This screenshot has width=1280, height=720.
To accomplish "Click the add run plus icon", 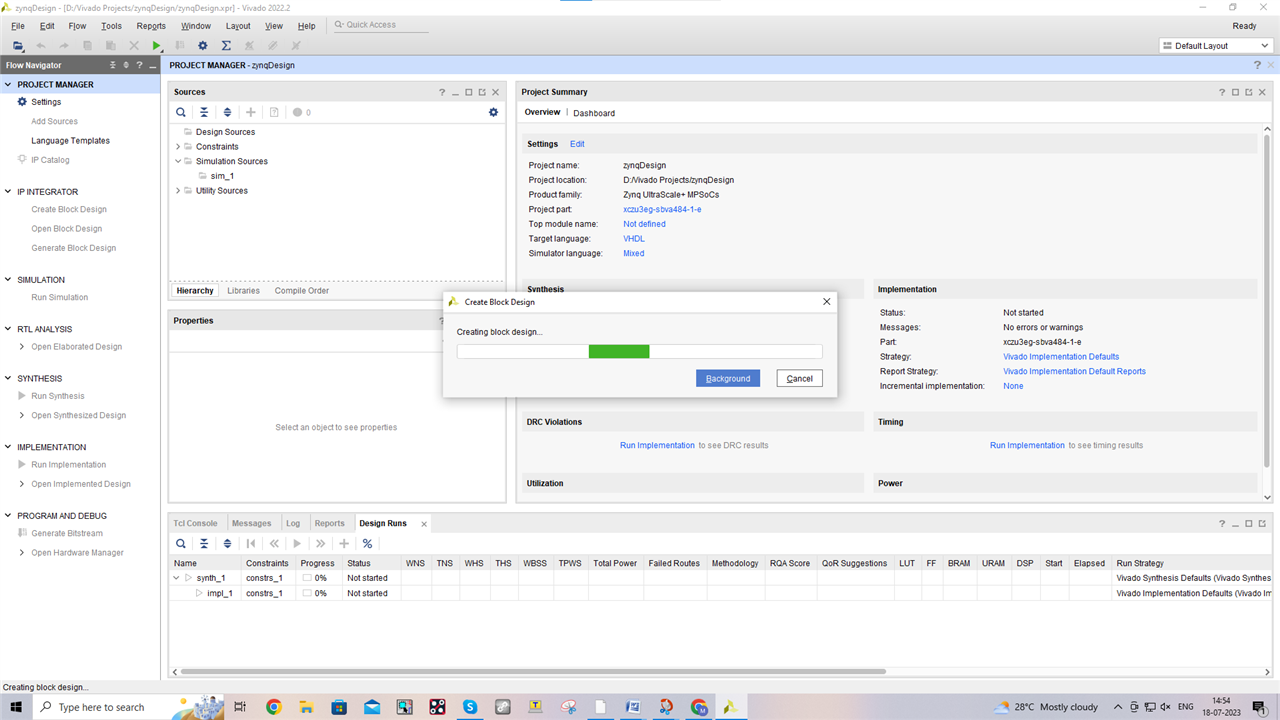I will [344, 543].
